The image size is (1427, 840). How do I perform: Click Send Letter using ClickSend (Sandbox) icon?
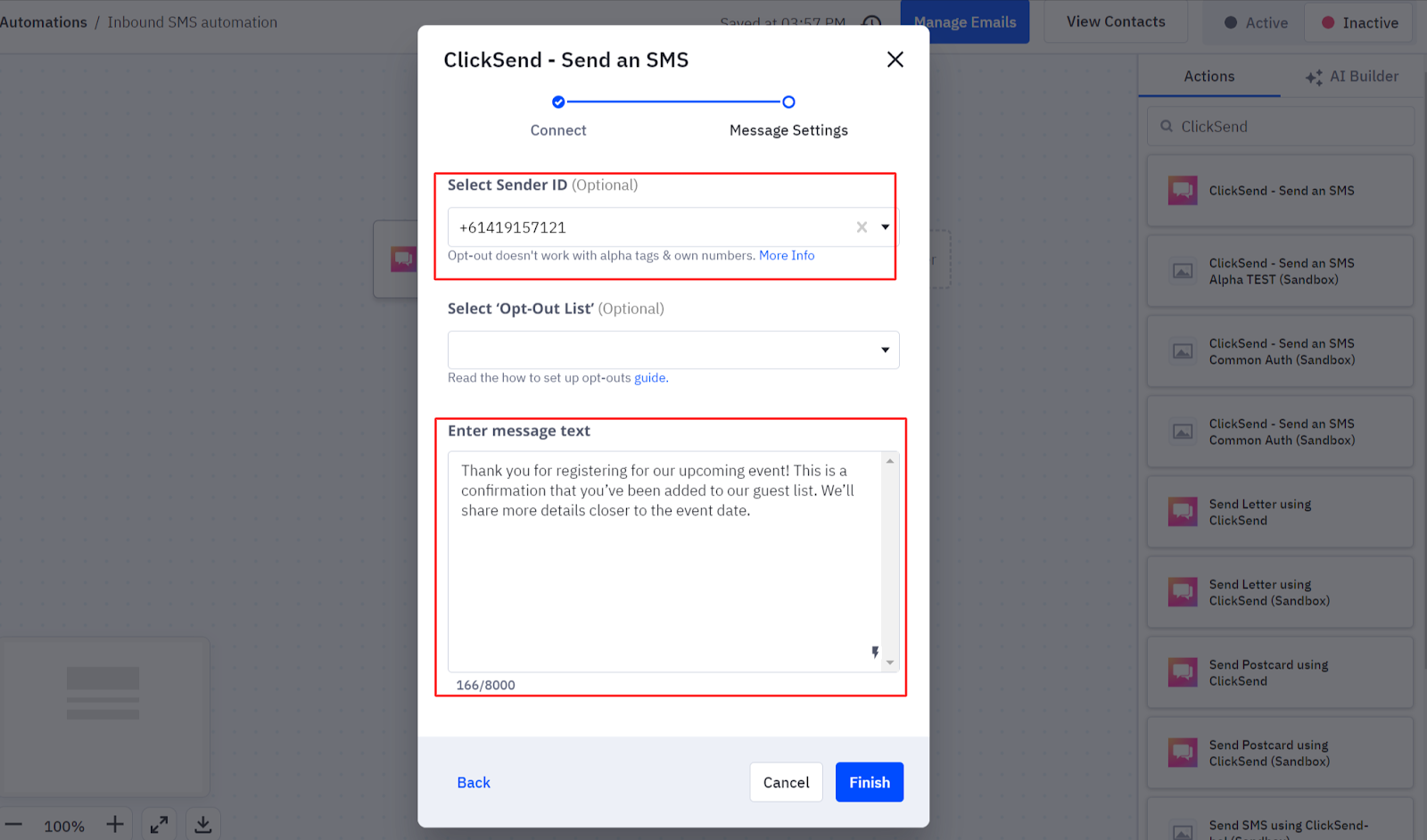(1183, 592)
